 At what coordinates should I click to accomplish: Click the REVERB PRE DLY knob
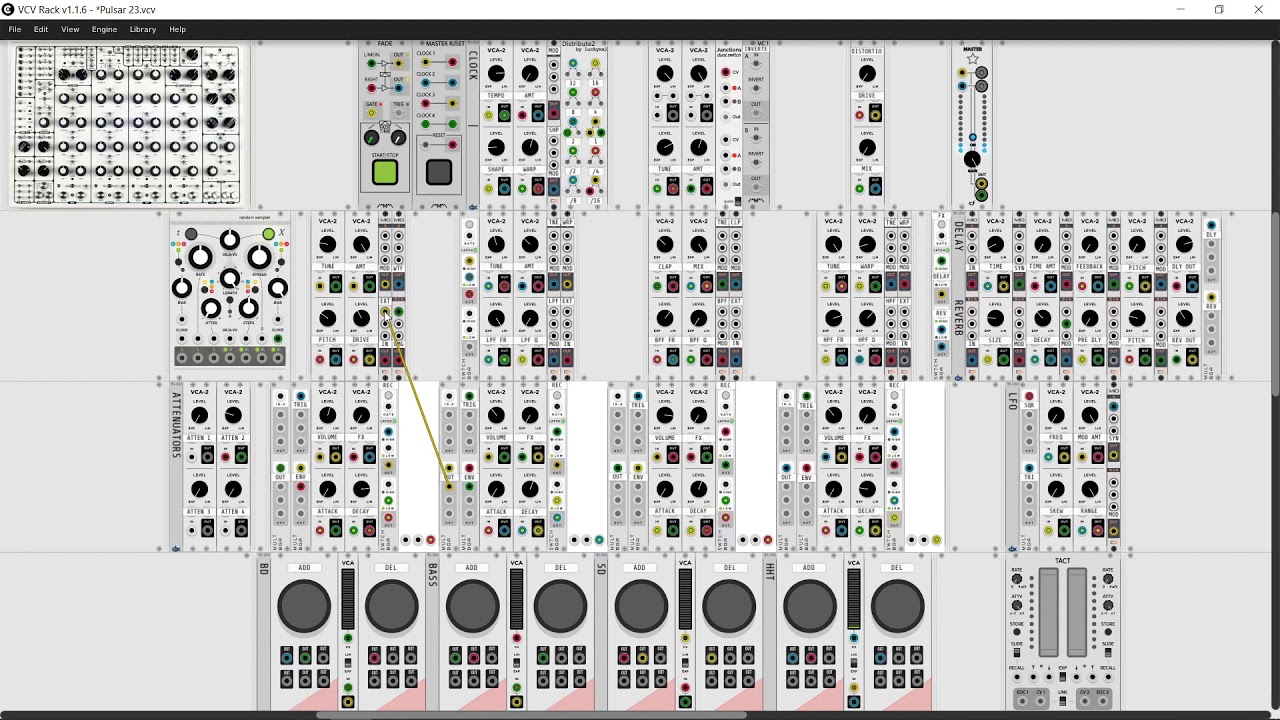click(x=1090, y=319)
